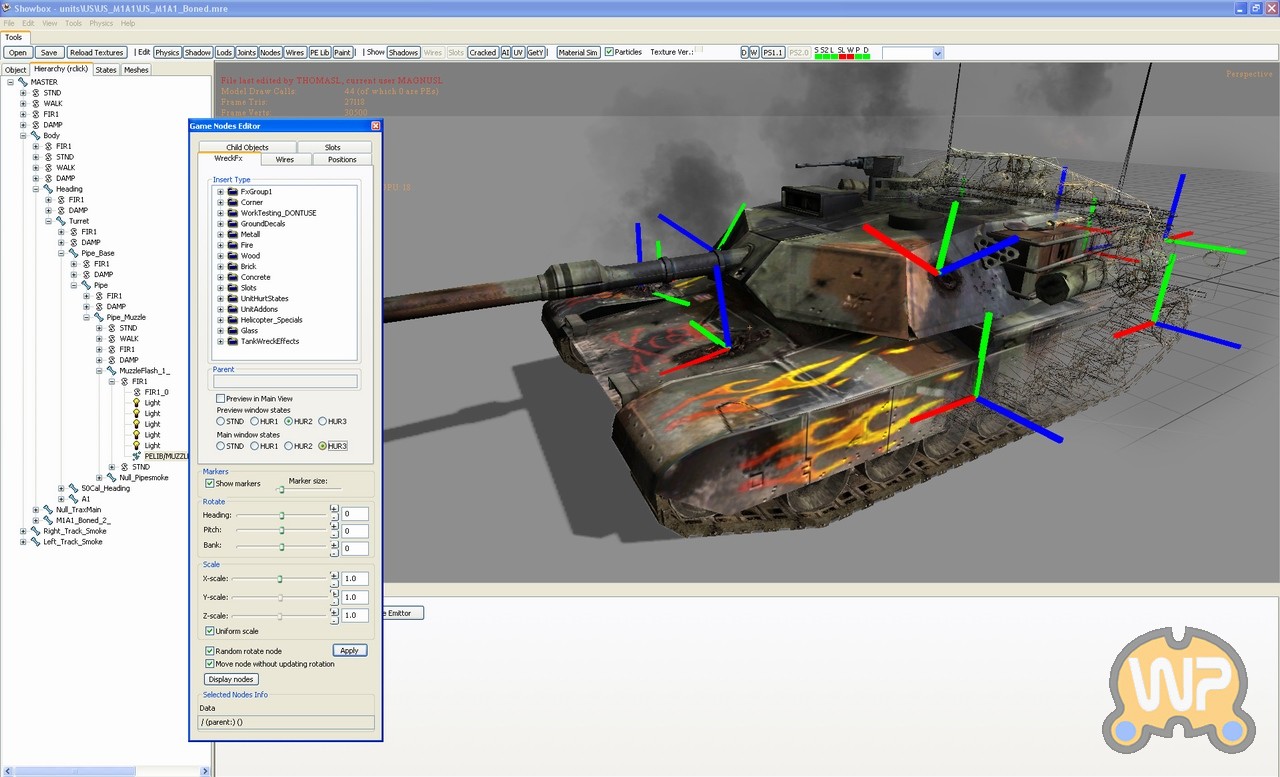The width and height of the screenshot is (1280, 777).
Task: Click the Right_Track_Smoke bone icon
Action: pos(36,531)
